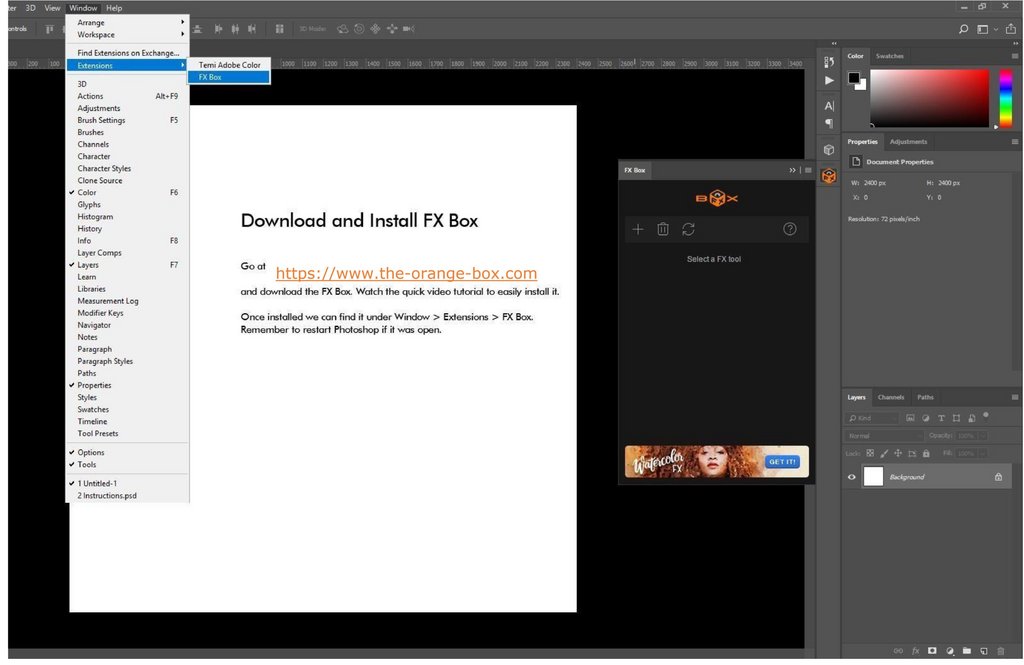Click the rainbow hue slider in Color panel
Screen dimensions: 1024x665
1005,97
